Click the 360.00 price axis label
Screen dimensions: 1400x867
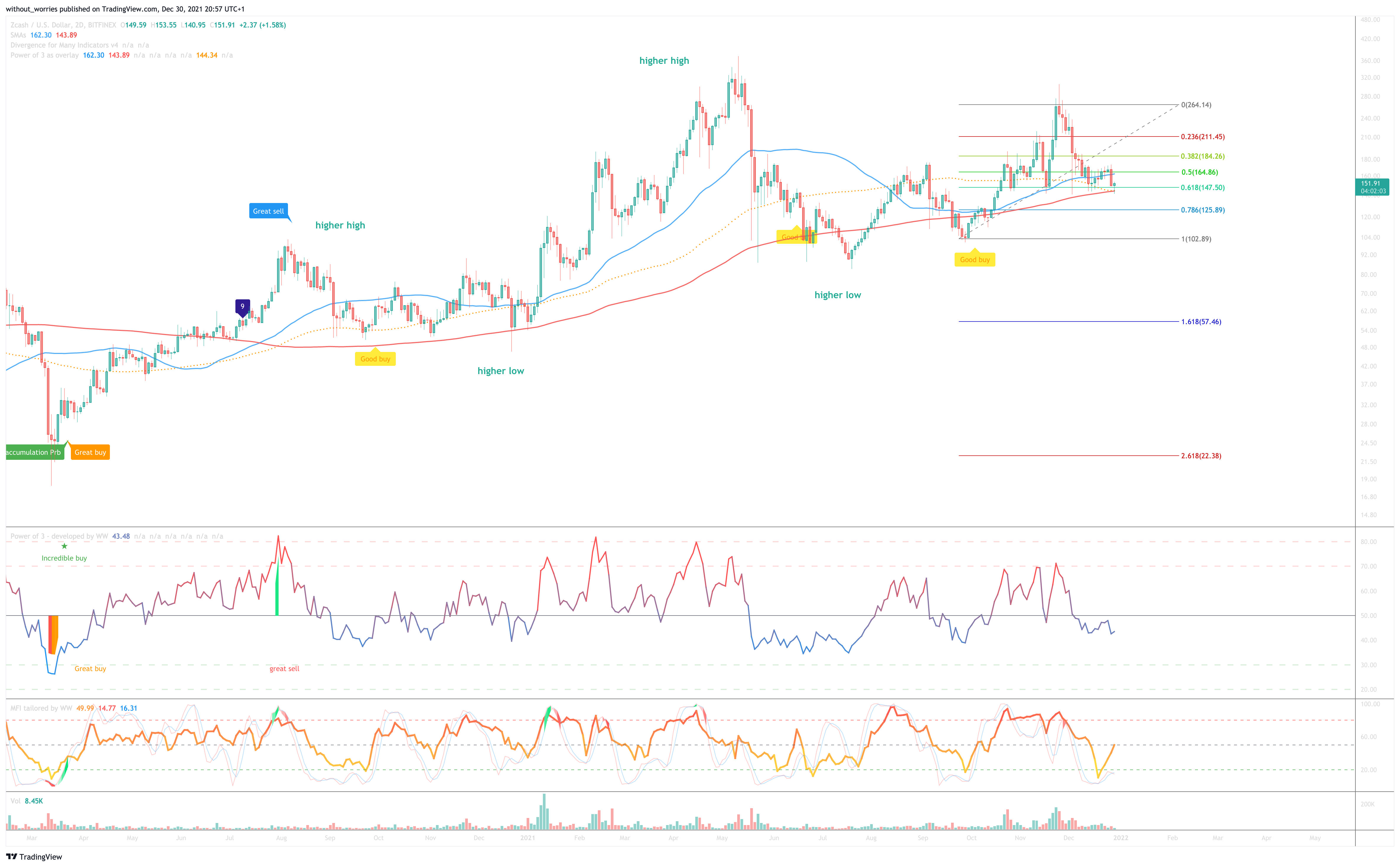point(1370,61)
